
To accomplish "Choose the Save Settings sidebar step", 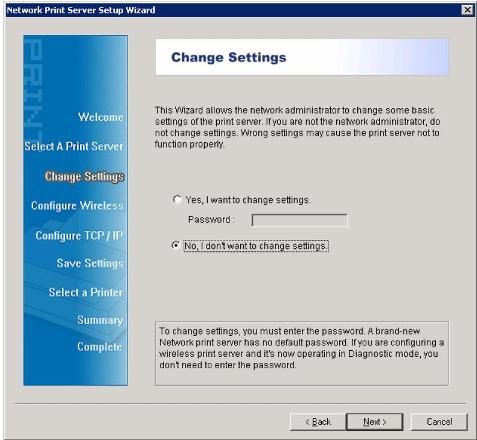I will pos(90,263).
